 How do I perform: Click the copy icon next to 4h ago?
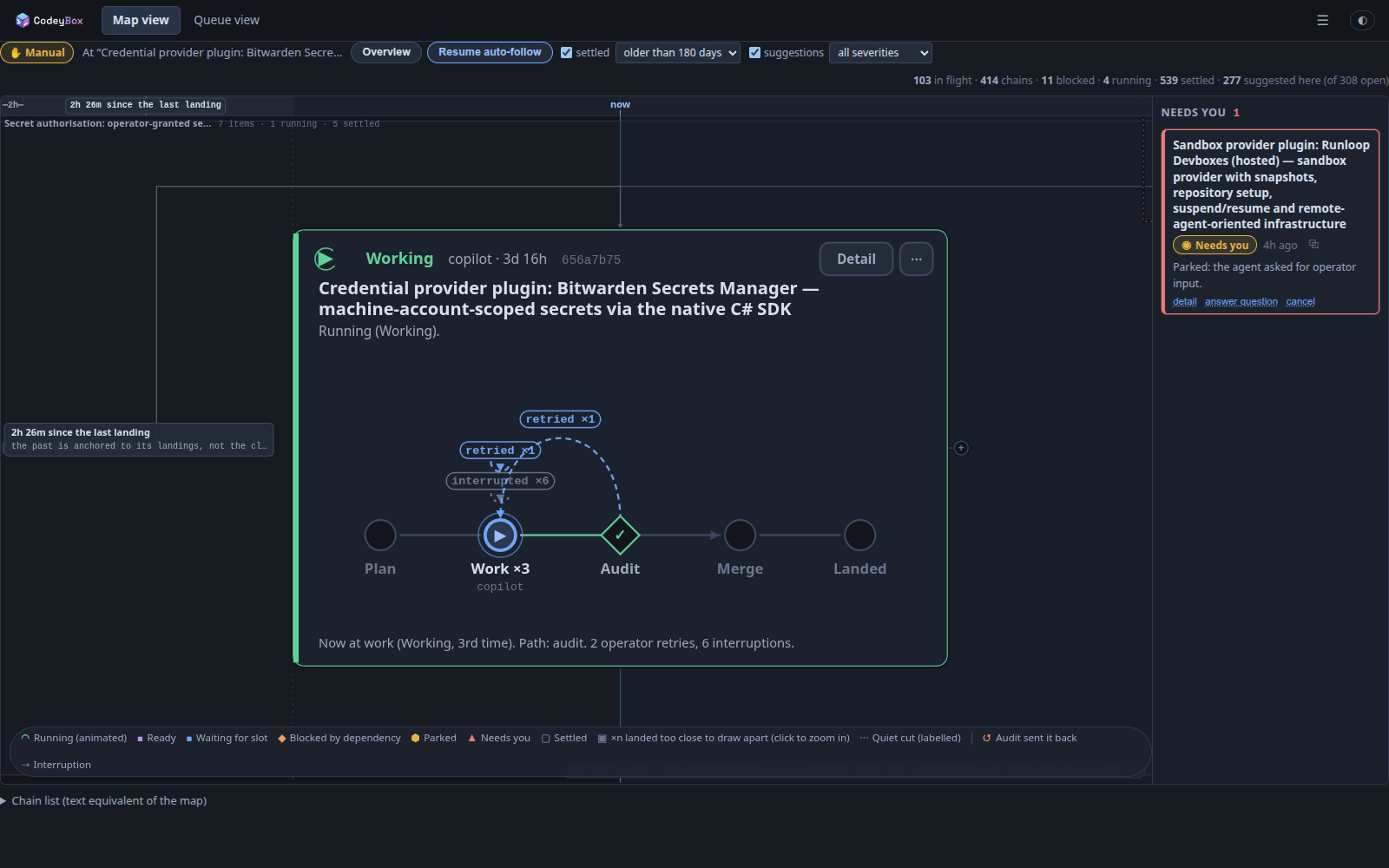(x=1313, y=245)
